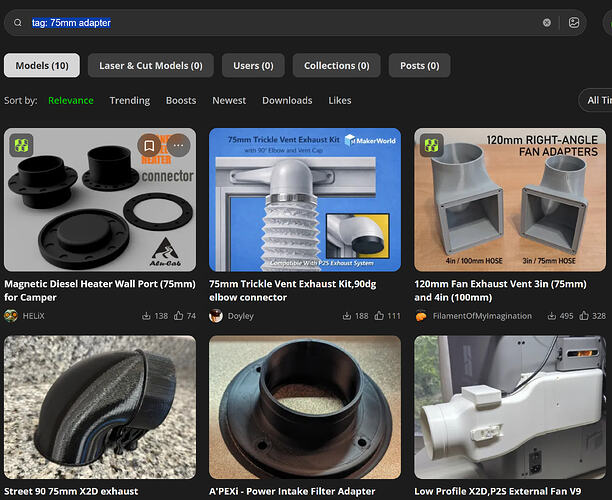Screen dimensions: 612x500
Task: Like the 120mm Fan model (328 likes)
Action: click(x=584, y=315)
